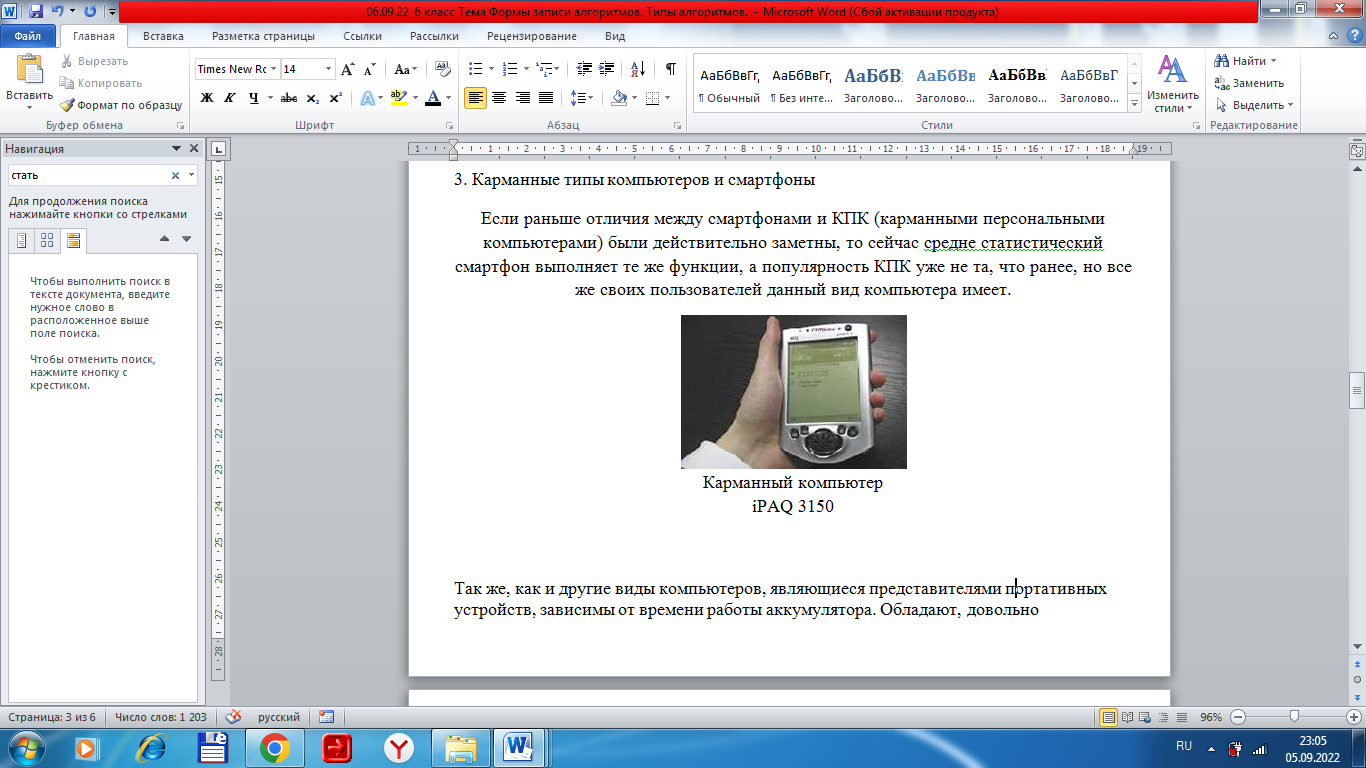Screen dimensions: 1366x768
Task: Toggle bold formatting (Ж)
Action: pos(207,98)
